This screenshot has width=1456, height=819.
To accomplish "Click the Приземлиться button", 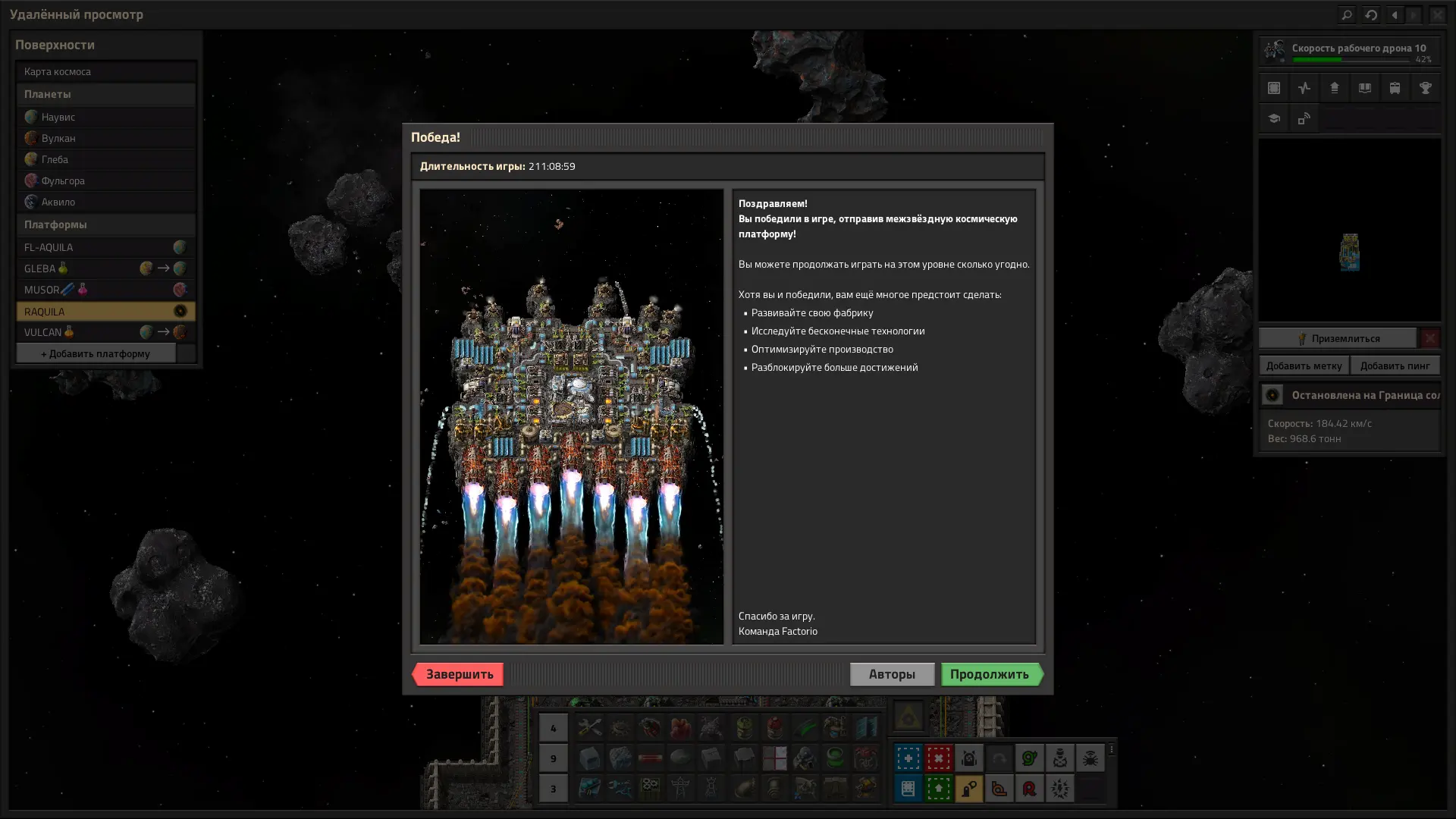I will tap(1338, 338).
